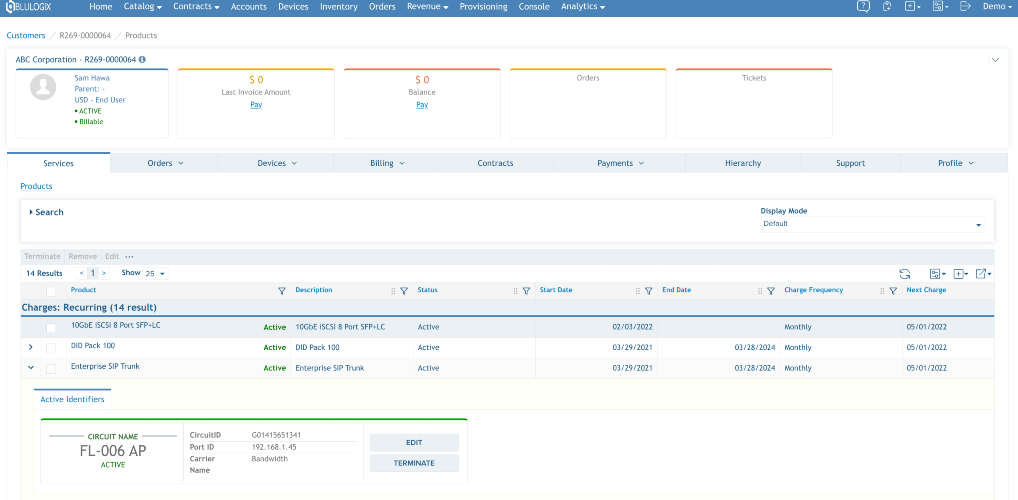Switch to the Services tab
This screenshot has height=500, width=1018.
click(58, 163)
